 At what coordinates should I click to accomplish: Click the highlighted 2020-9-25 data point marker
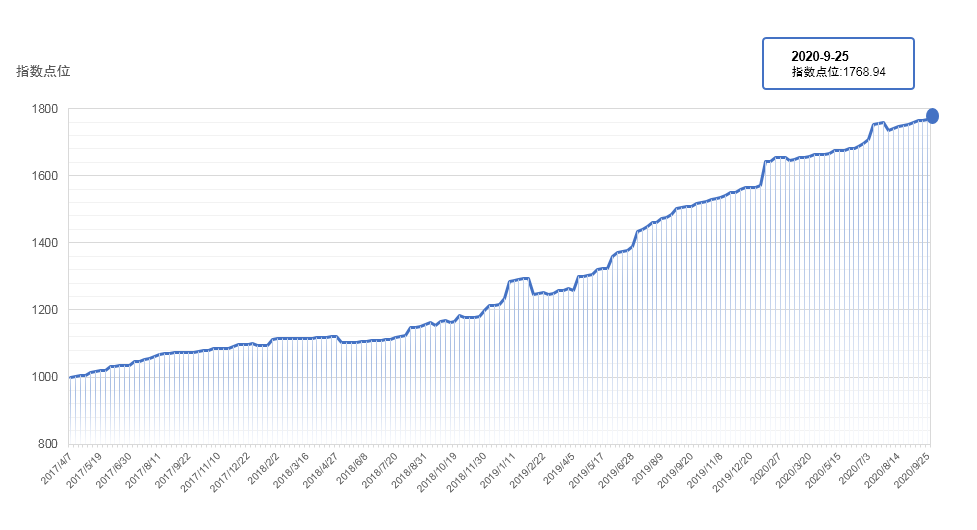932,116
